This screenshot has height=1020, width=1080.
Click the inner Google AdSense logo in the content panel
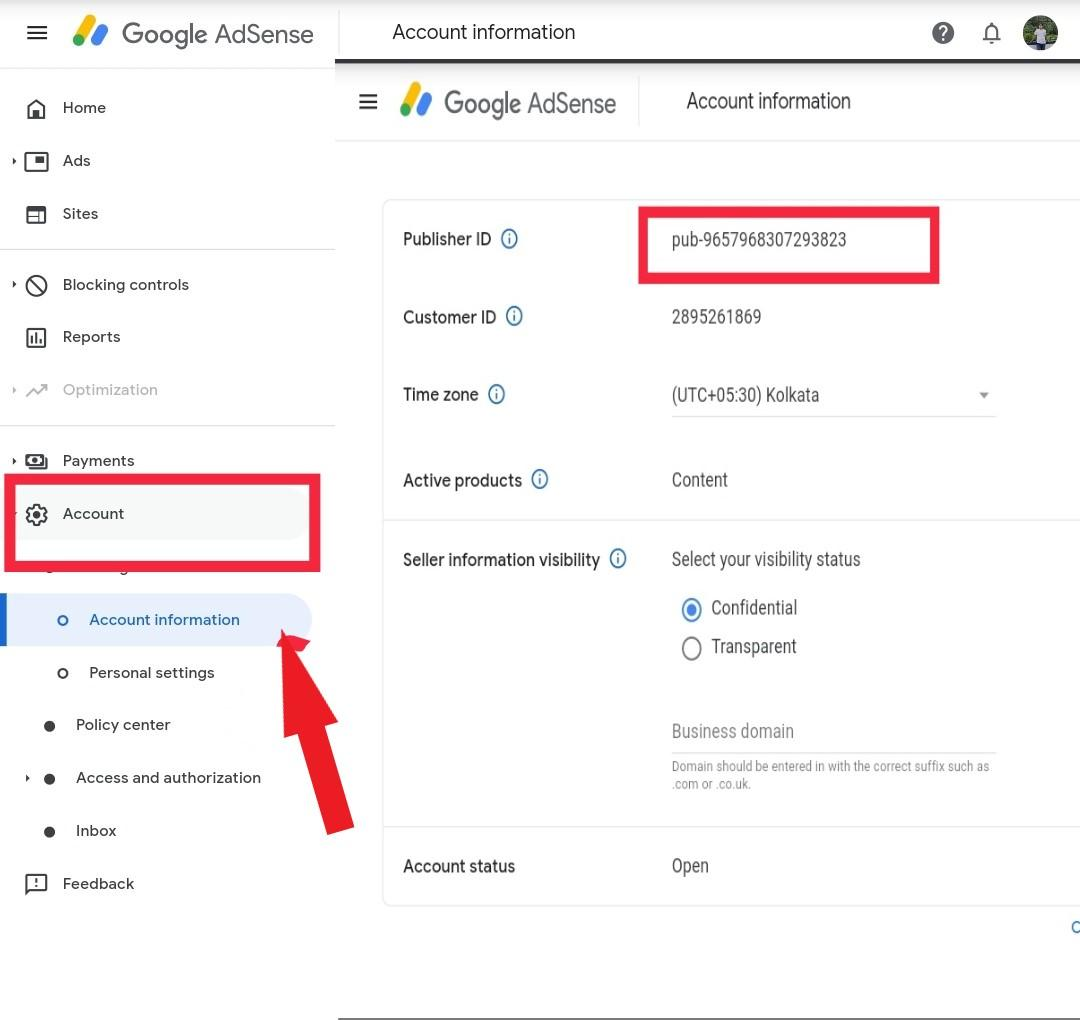508,102
